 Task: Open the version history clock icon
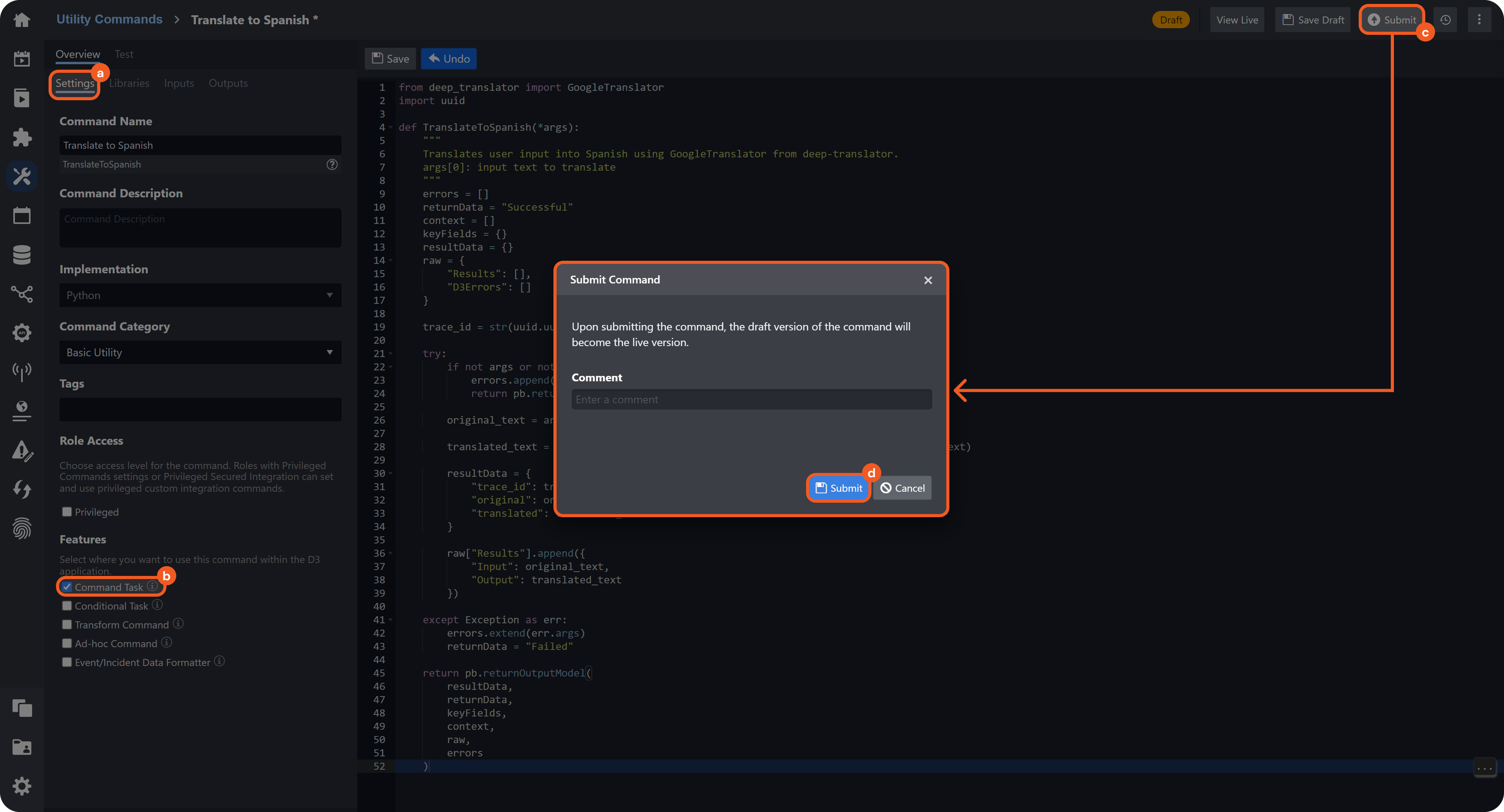point(1446,20)
